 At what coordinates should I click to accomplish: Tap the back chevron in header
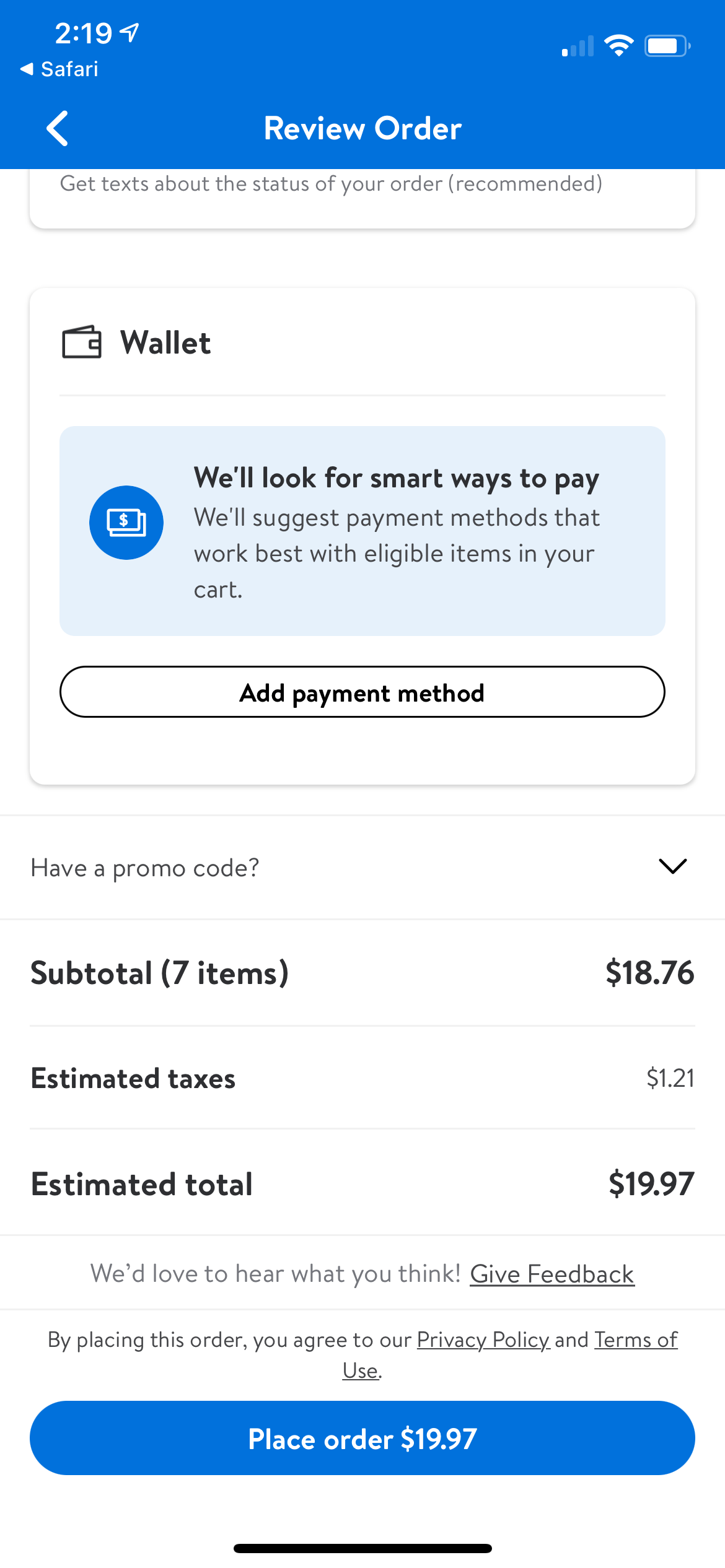click(x=58, y=129)
